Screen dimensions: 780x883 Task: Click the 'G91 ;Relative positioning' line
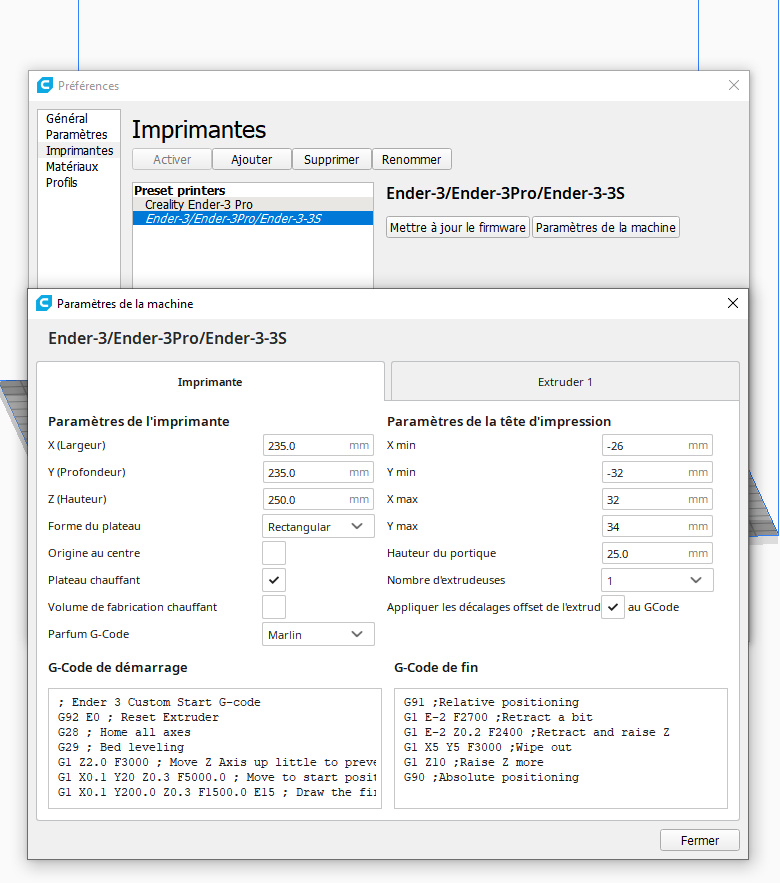491,702
